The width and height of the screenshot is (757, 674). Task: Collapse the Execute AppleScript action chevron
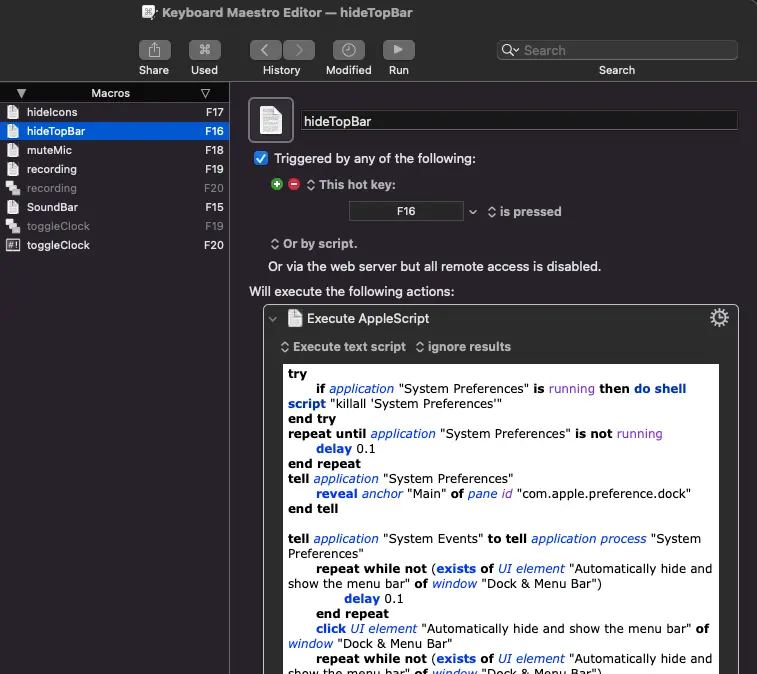coord(273,319)
